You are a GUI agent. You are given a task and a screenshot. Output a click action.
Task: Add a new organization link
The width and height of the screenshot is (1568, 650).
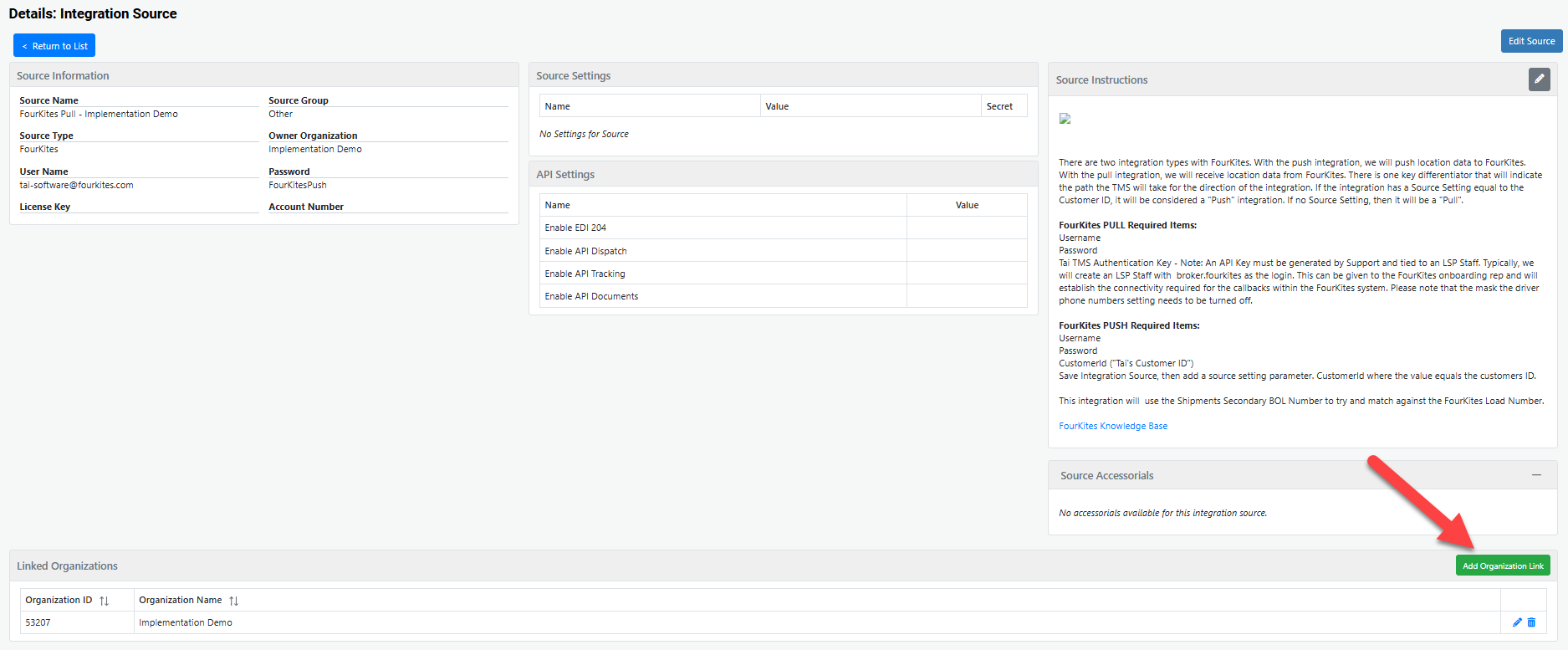(x=1503, y=566)
